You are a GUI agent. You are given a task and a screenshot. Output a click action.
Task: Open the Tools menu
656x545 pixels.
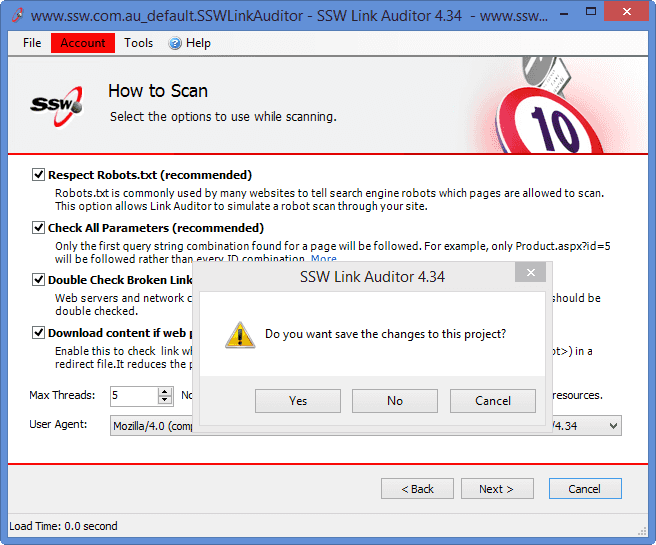[x=139, y=43]
